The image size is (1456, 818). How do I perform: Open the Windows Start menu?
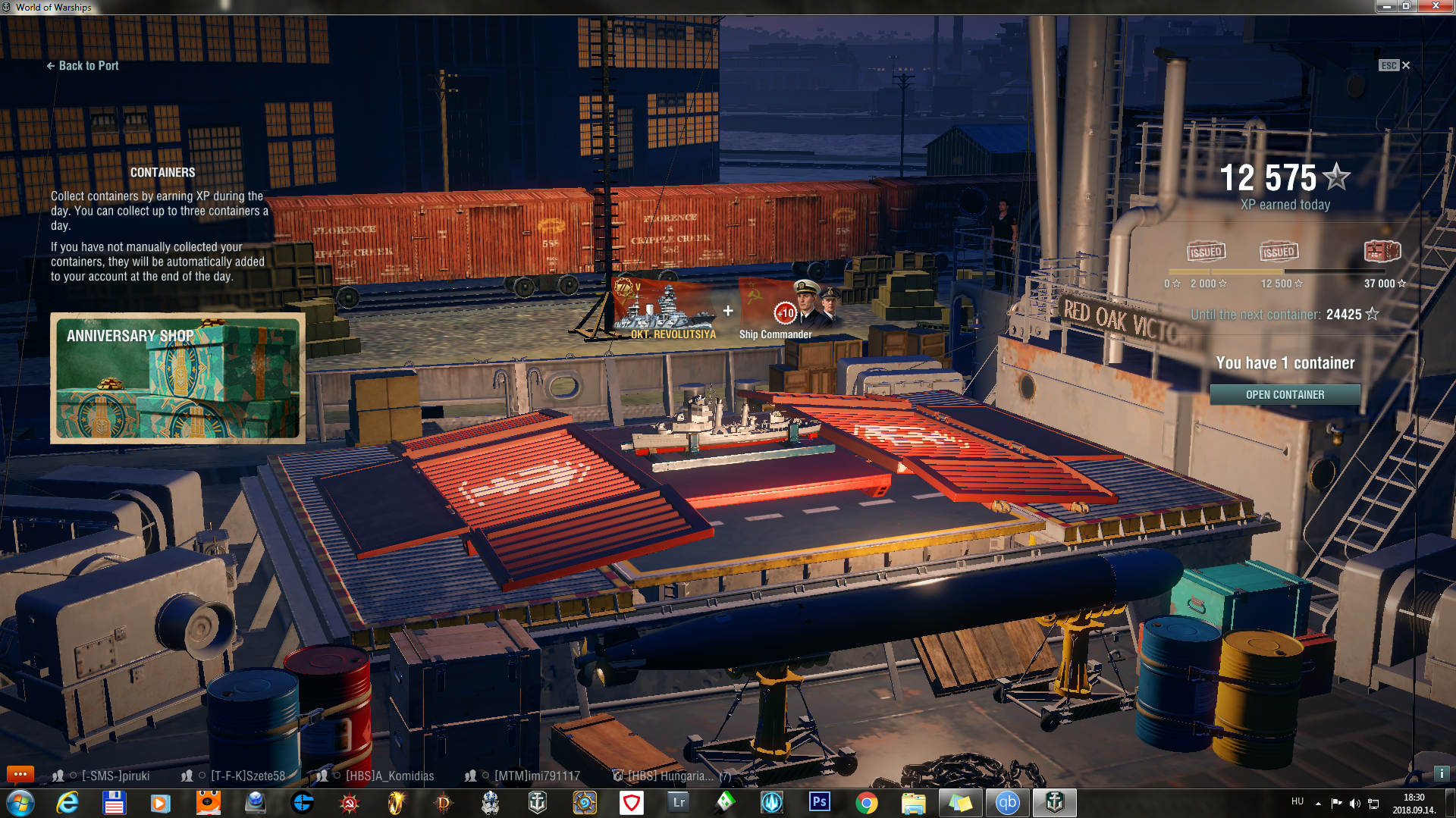point(20,803)
